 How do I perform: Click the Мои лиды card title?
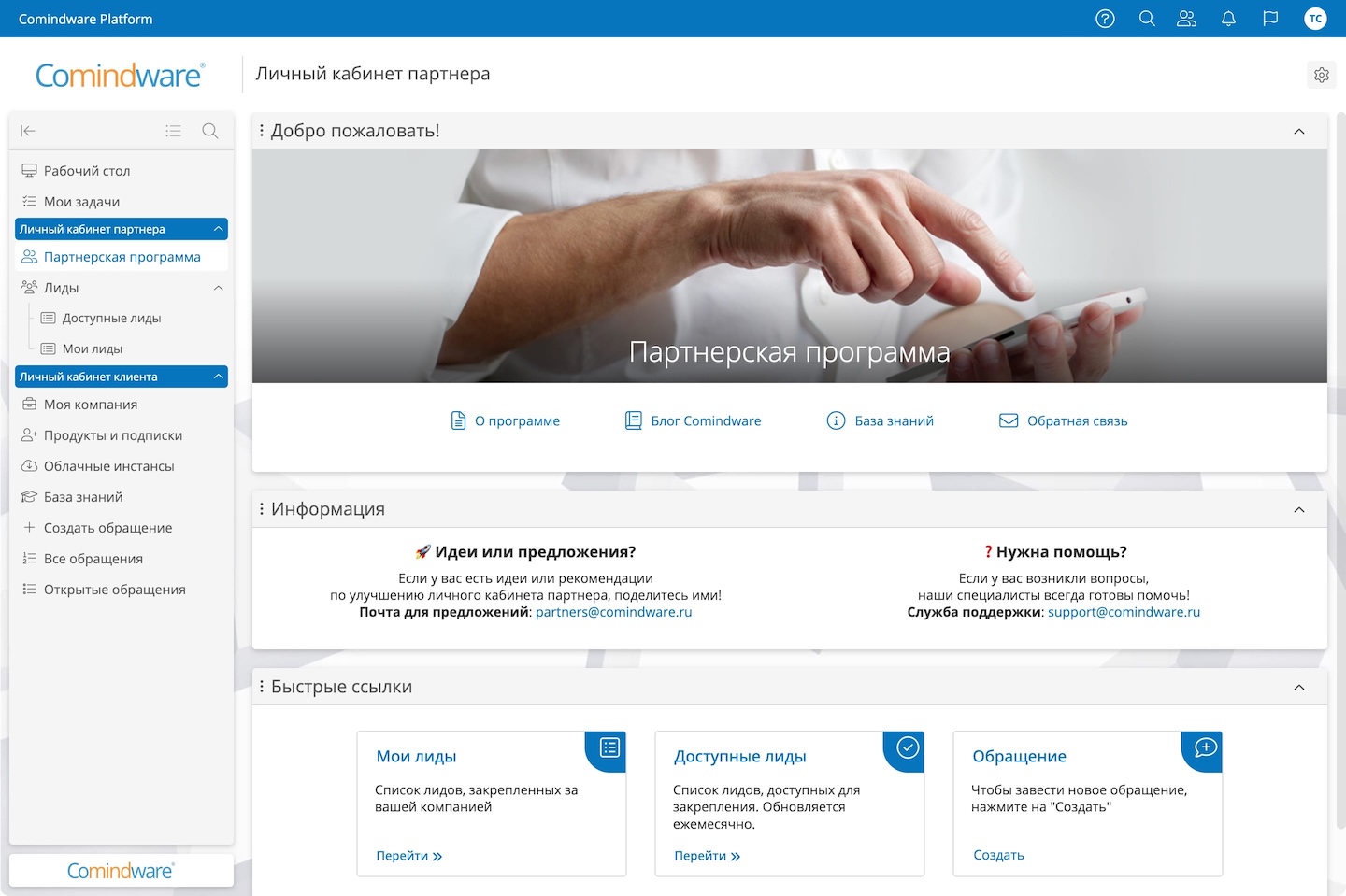416,757
